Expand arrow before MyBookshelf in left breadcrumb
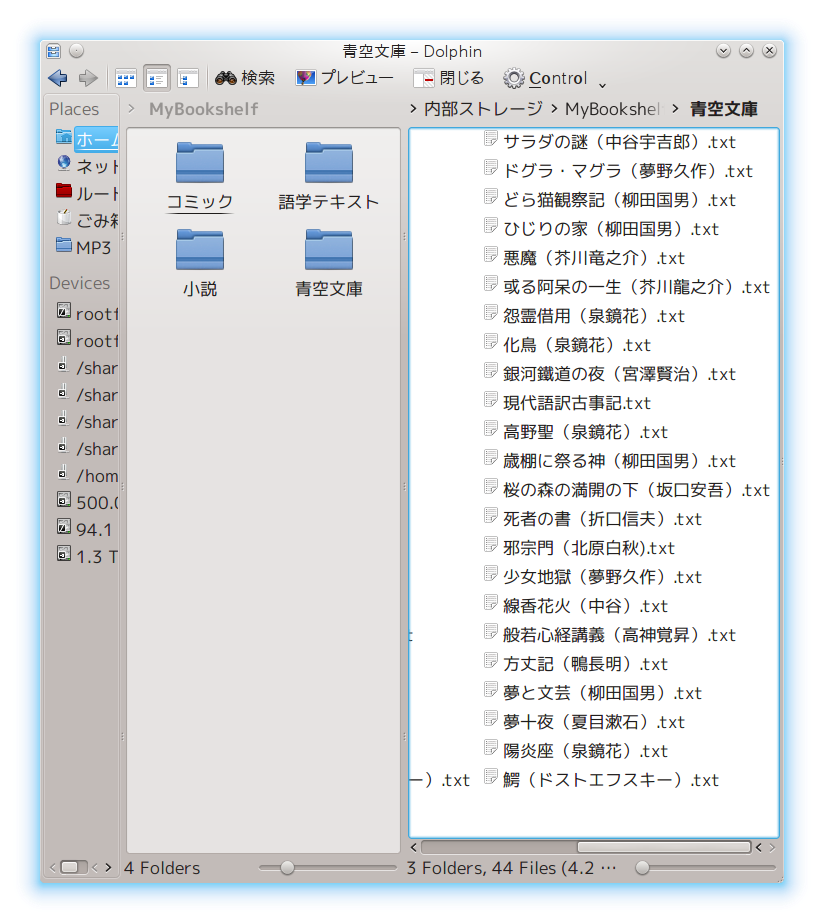 pos(132,109)
